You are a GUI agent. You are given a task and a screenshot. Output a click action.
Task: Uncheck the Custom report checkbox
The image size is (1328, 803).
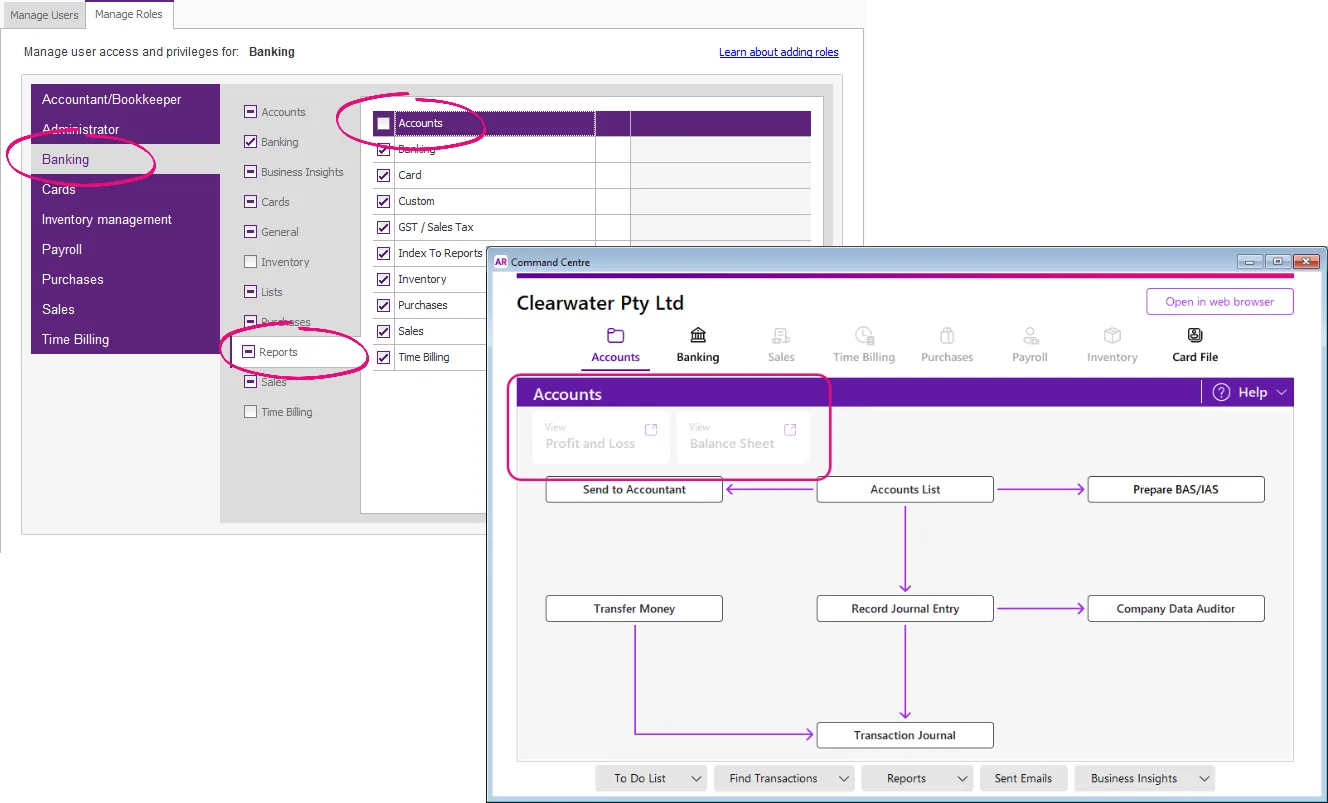pyautogui.click(x=383, y=201)
